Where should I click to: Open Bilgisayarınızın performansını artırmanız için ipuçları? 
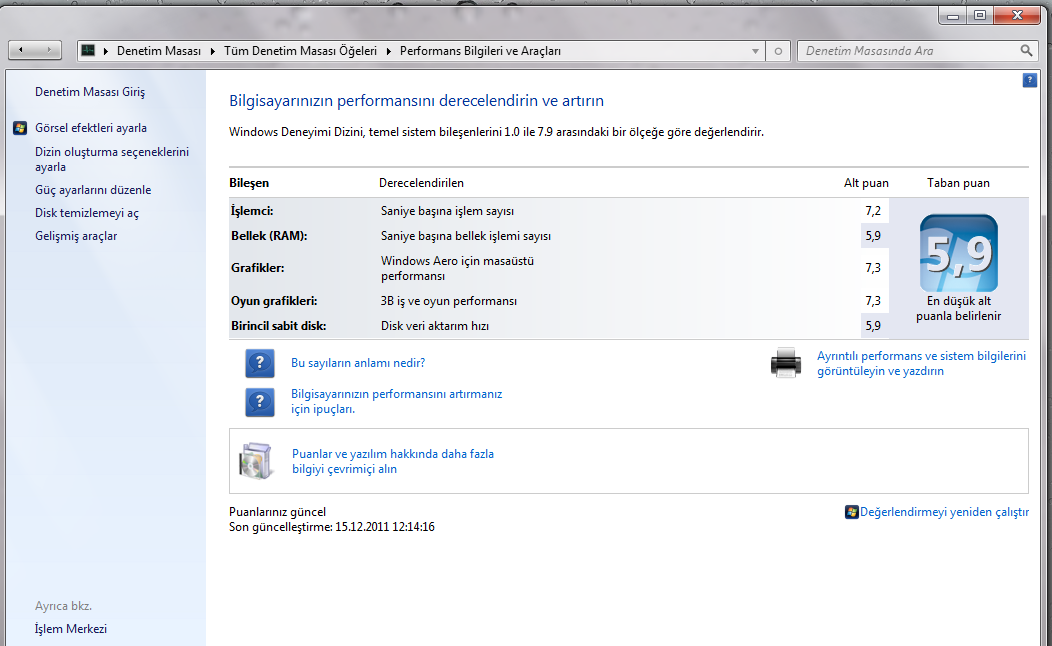pyautogui.click(x=397, y=401)
